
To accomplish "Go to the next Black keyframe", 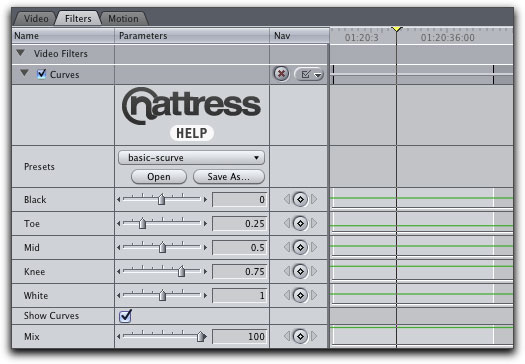I will [314, 200].
